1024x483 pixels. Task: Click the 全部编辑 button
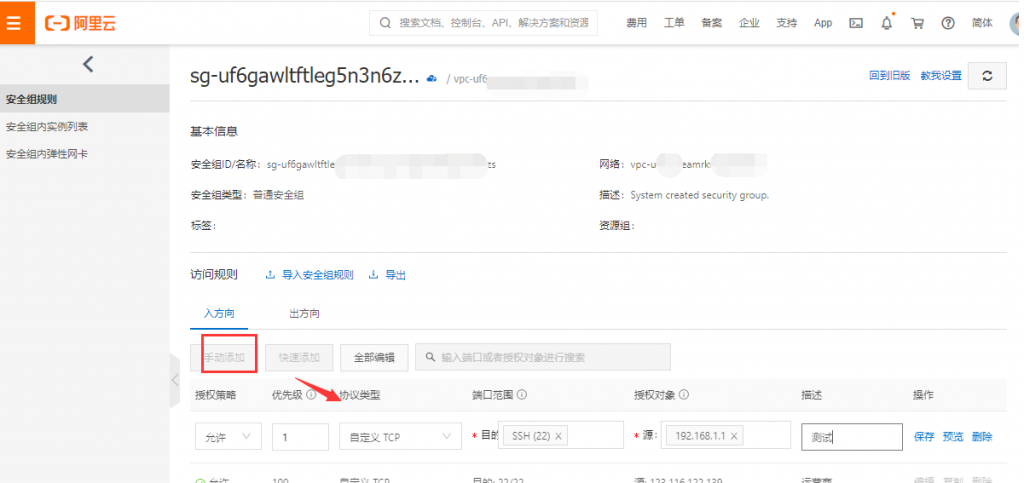tap(375, 357)
